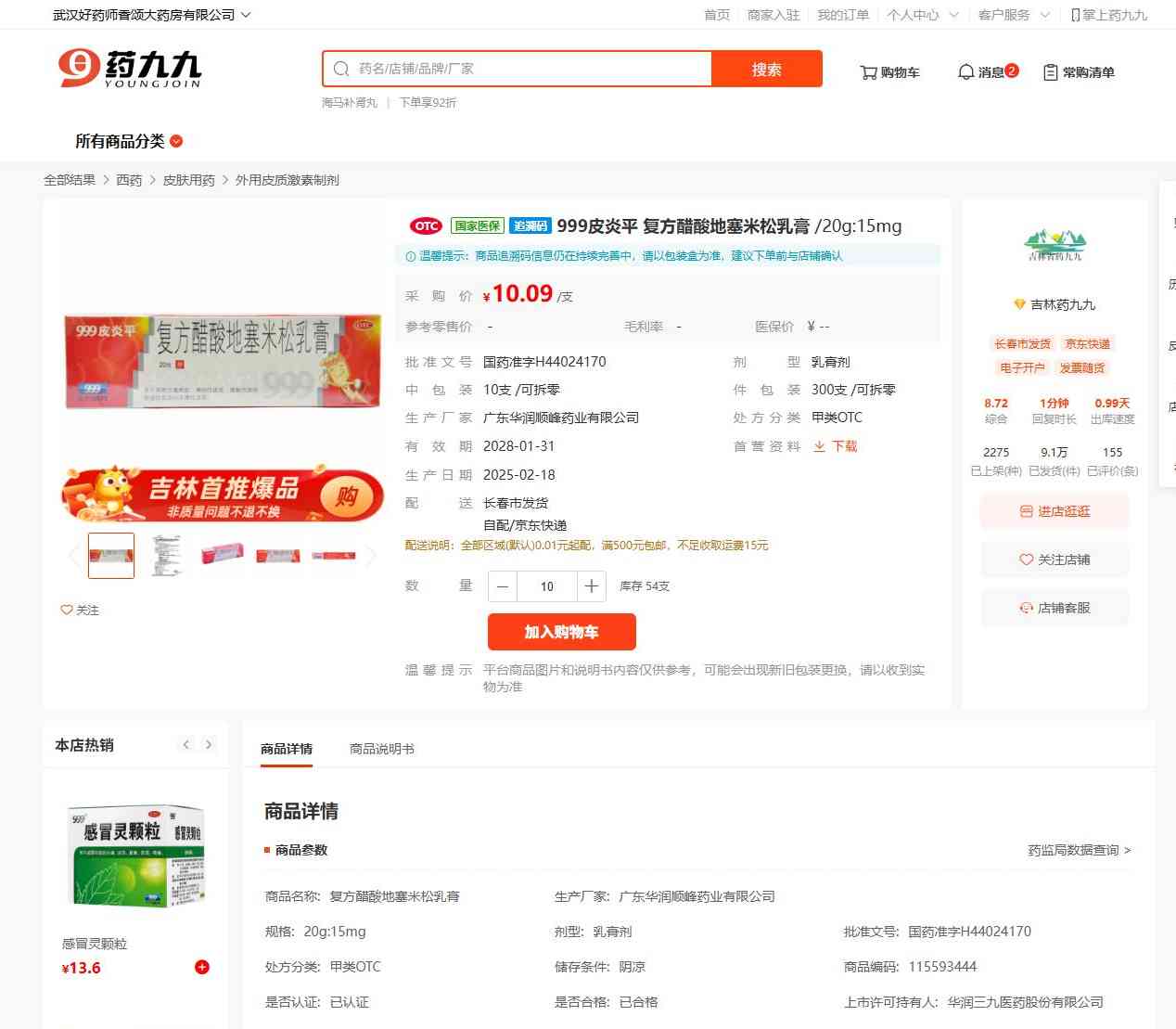Select the 商品详情 tab
The height and width of the screenshot is (1029, 1176).
pos(287,749)
